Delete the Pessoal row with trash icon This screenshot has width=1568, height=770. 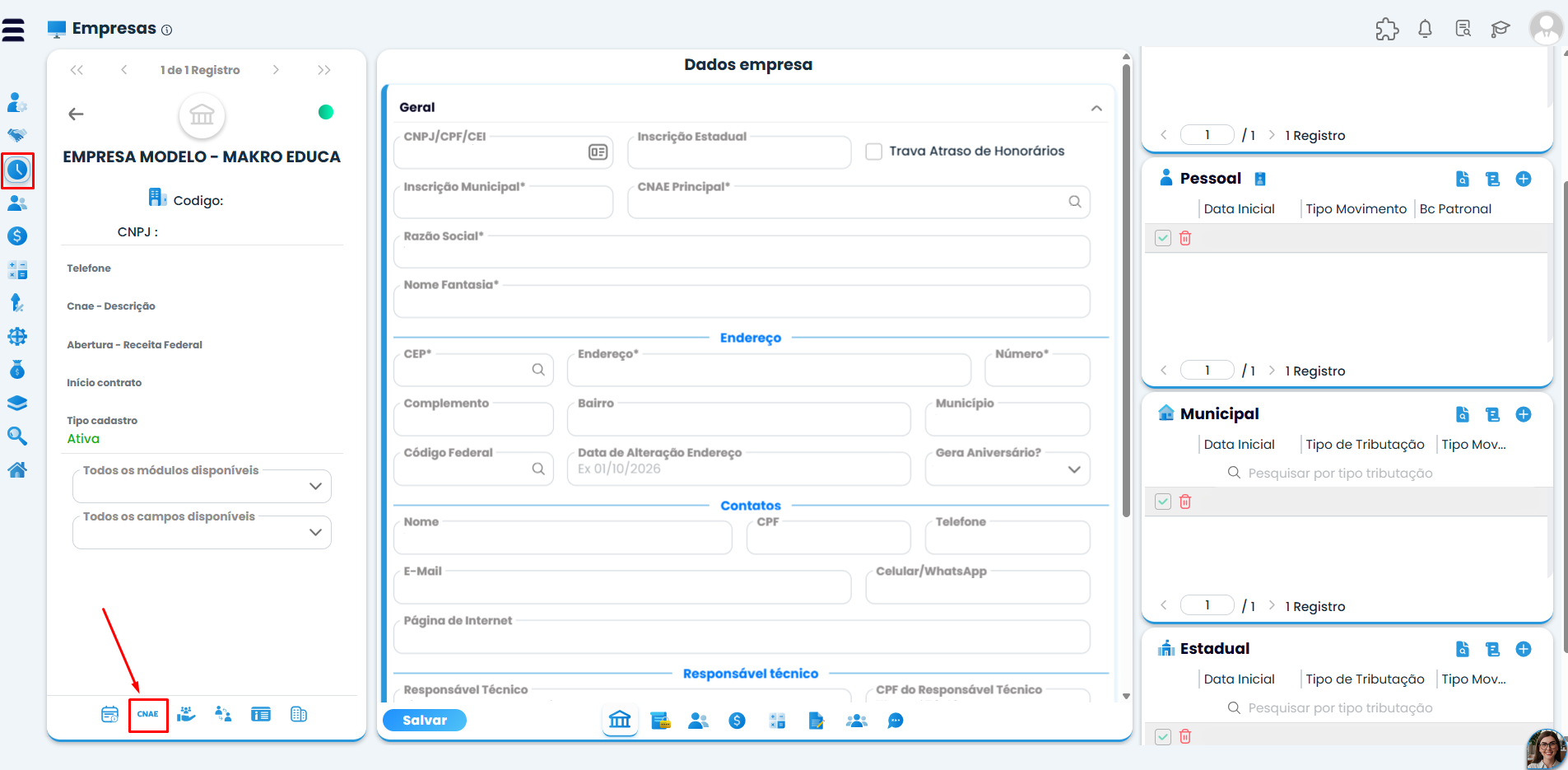tap(1185, 238)
